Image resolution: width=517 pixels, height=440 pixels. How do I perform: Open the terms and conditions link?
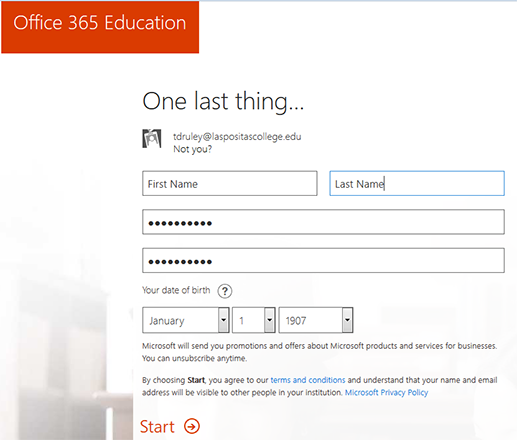[x=308, y=380]
